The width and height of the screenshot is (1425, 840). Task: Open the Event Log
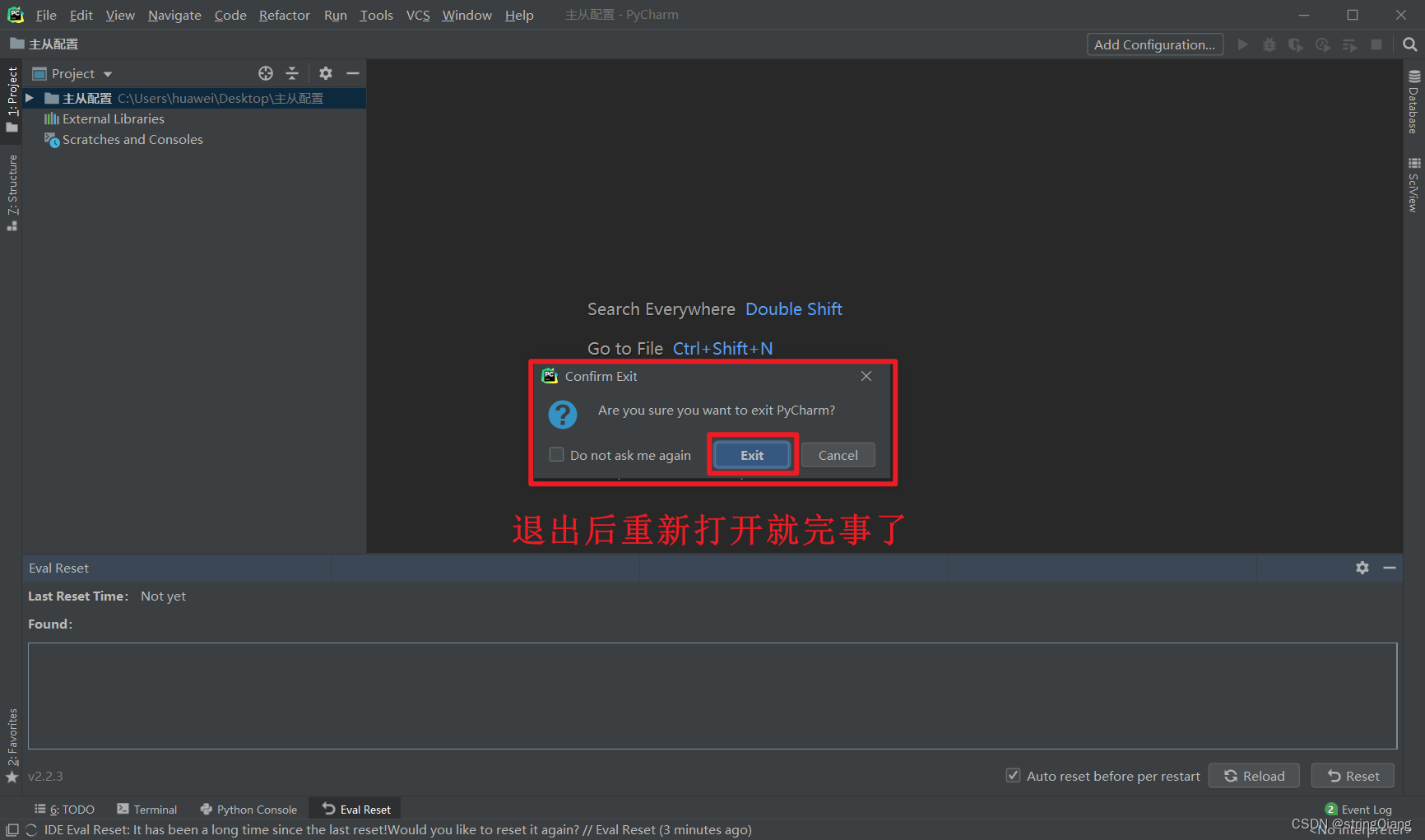(1358, 810)
